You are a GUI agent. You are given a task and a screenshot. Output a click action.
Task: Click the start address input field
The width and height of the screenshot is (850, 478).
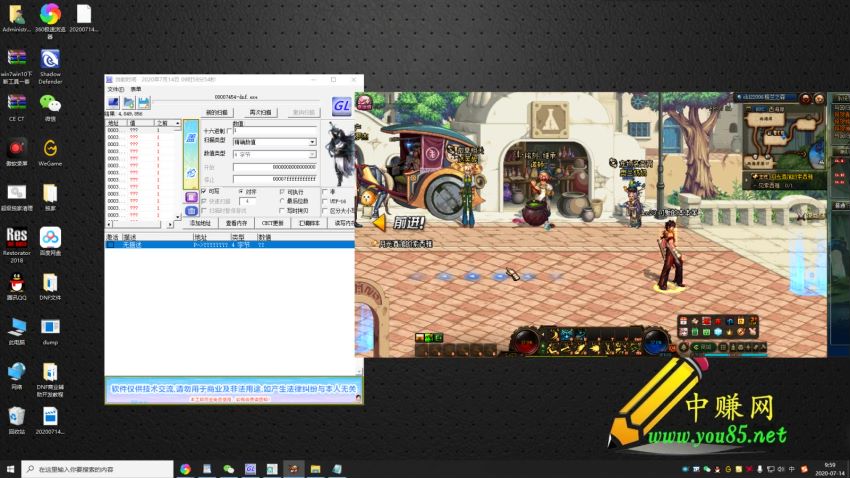(275, 167)
